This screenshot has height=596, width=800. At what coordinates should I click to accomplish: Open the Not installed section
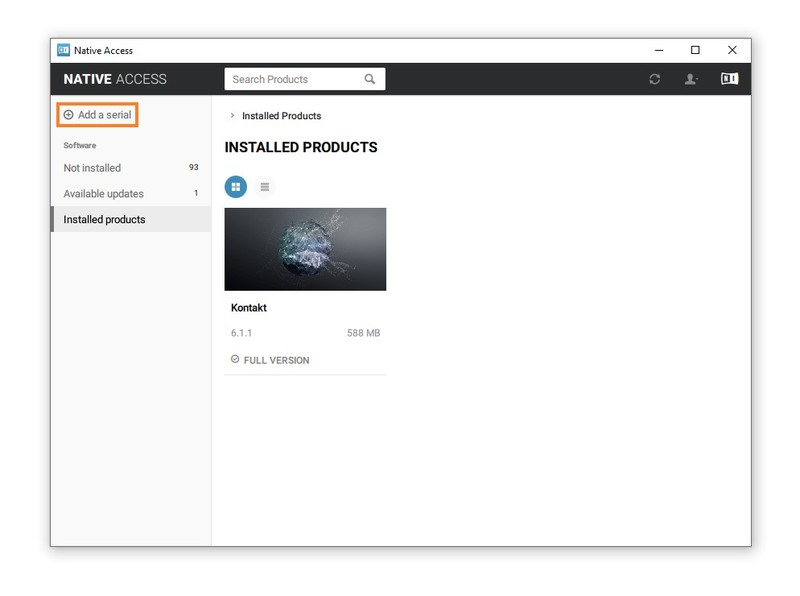92,168
